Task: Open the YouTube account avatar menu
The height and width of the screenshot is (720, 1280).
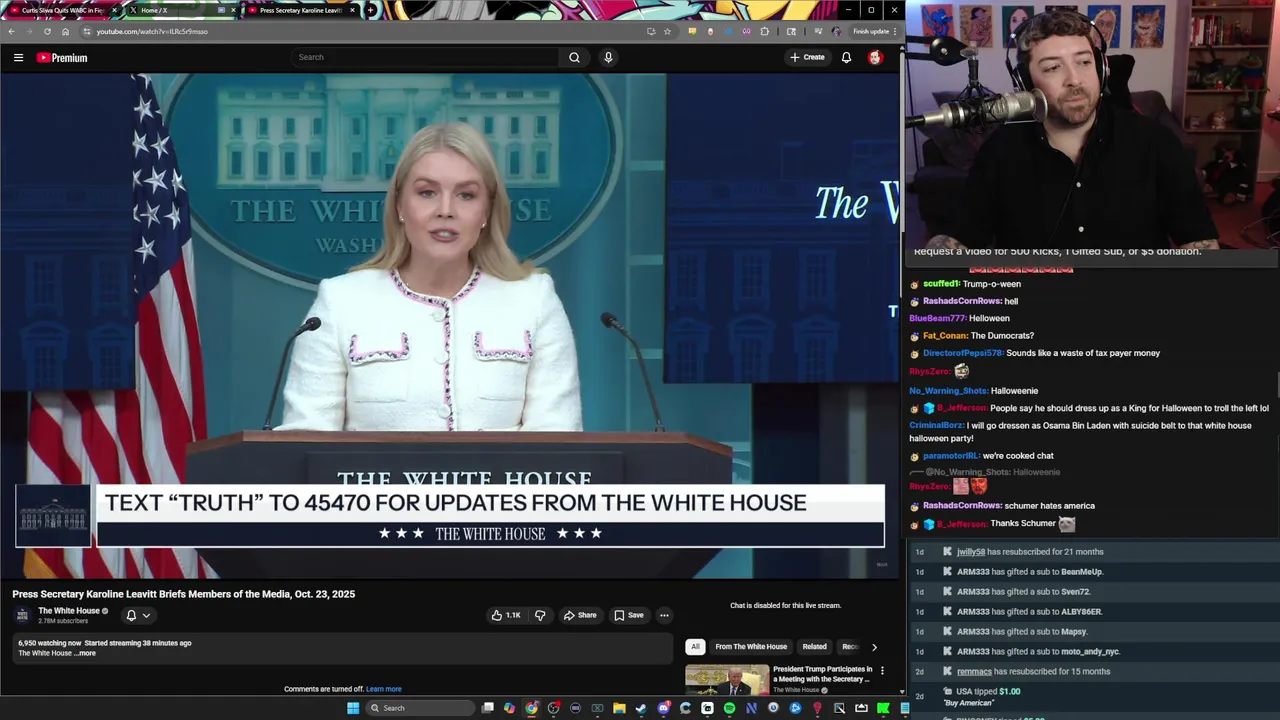Action: click(875, 57)
